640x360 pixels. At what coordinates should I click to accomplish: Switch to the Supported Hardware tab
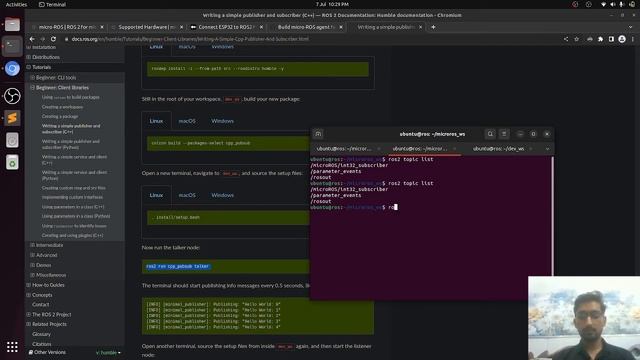coord(146,27)
